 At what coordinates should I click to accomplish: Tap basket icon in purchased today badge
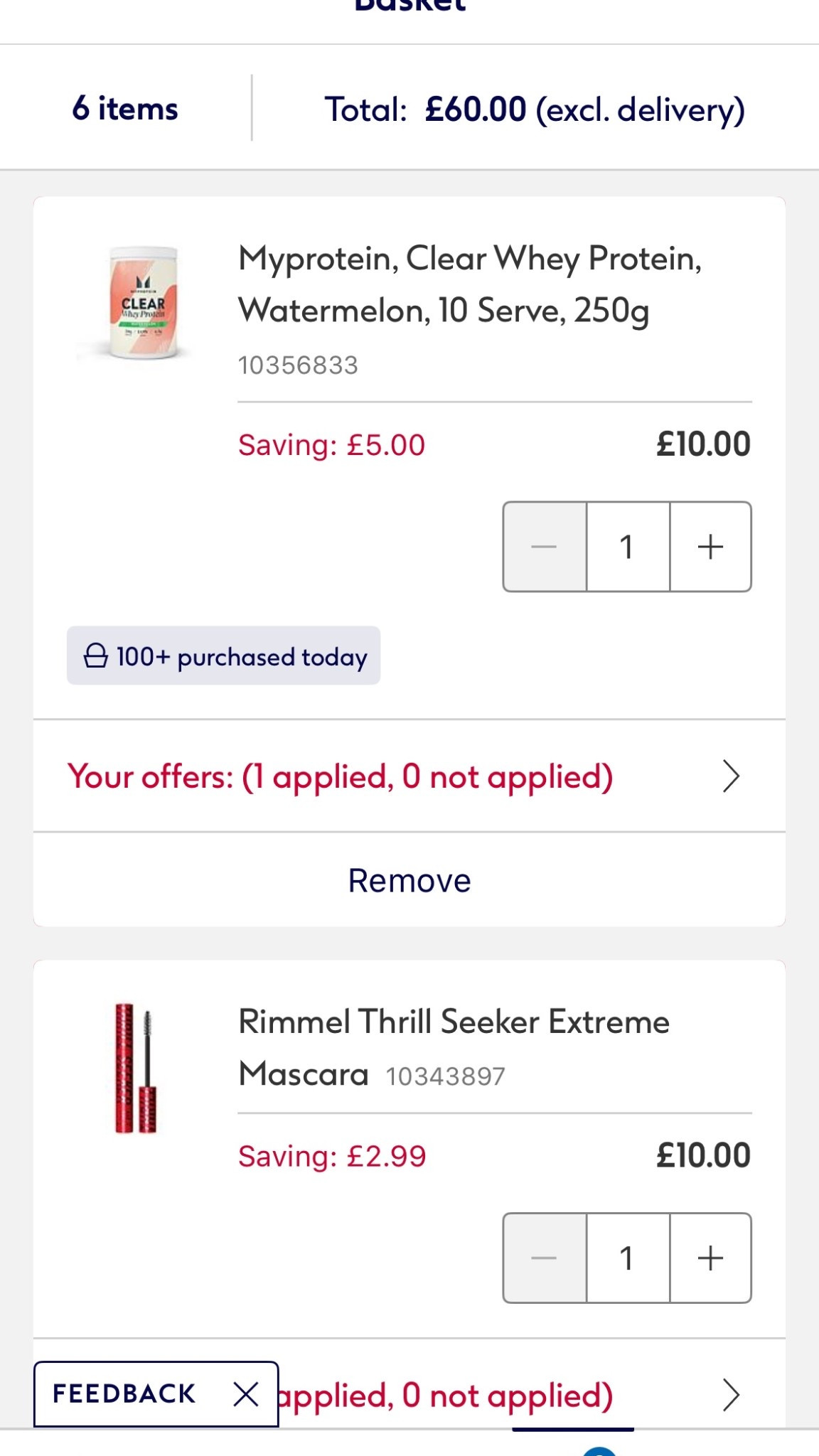coord(96,655)
